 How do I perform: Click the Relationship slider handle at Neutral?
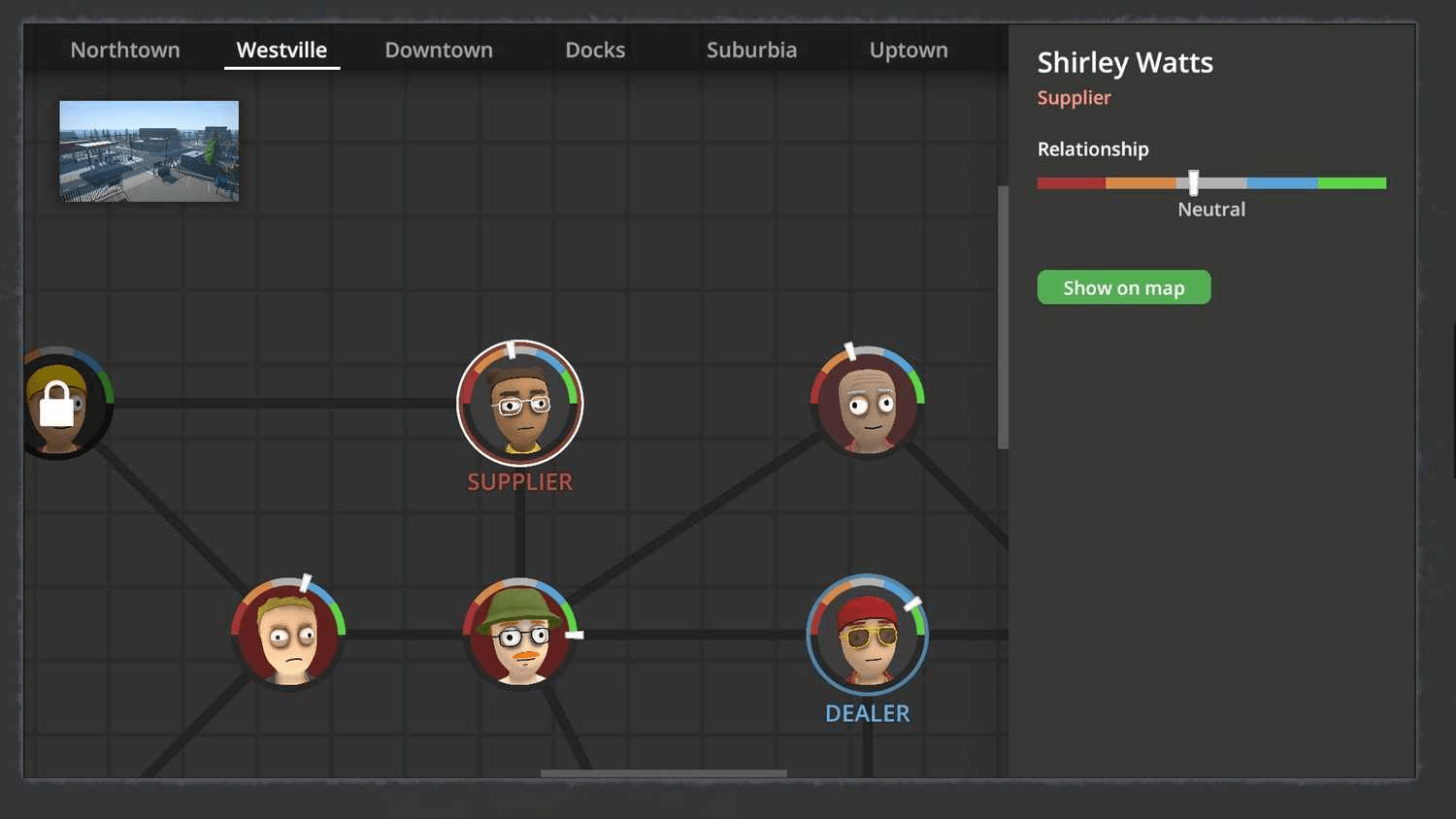pyautogui.click(x=1193, y=182)
